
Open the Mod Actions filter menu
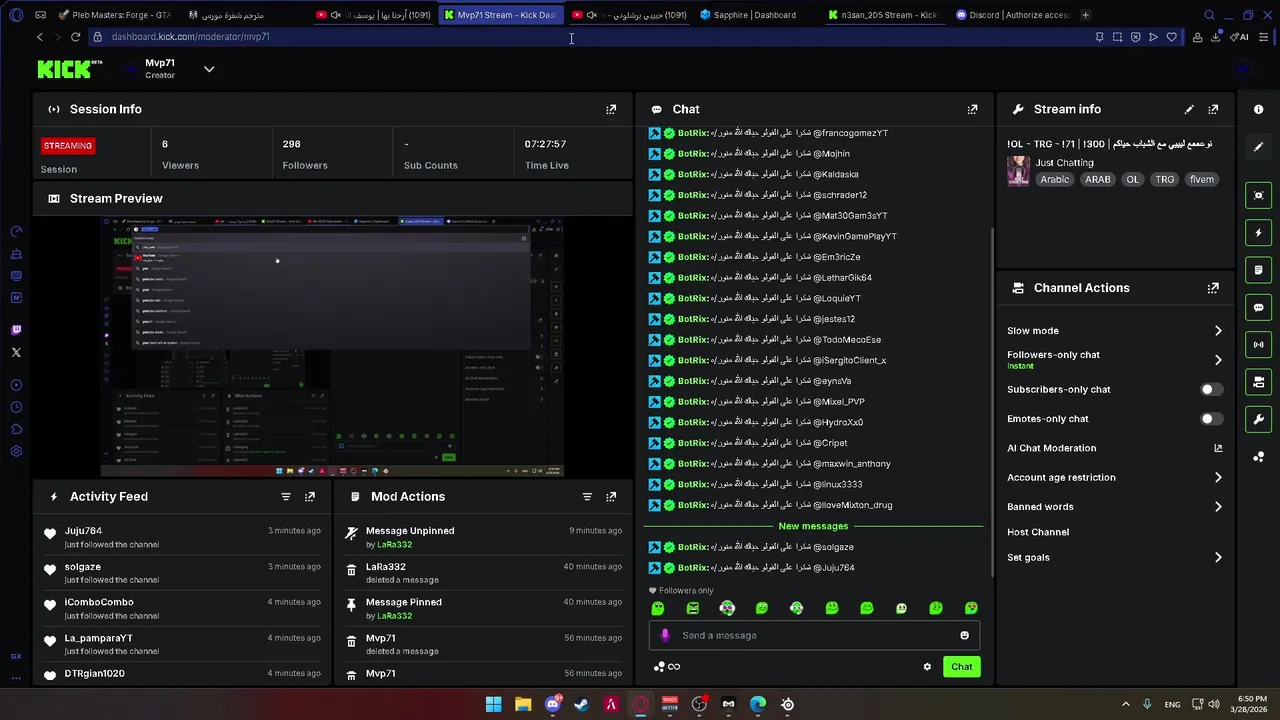point(587,496)
